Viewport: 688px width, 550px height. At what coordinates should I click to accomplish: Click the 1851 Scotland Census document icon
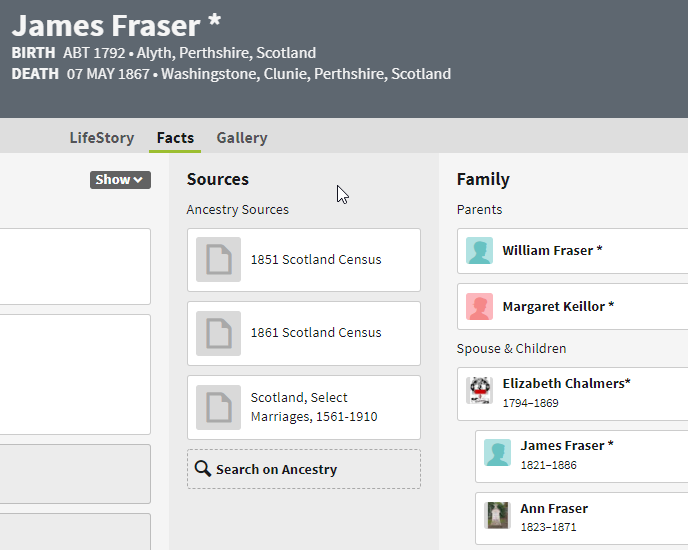(x=218, y=260)
